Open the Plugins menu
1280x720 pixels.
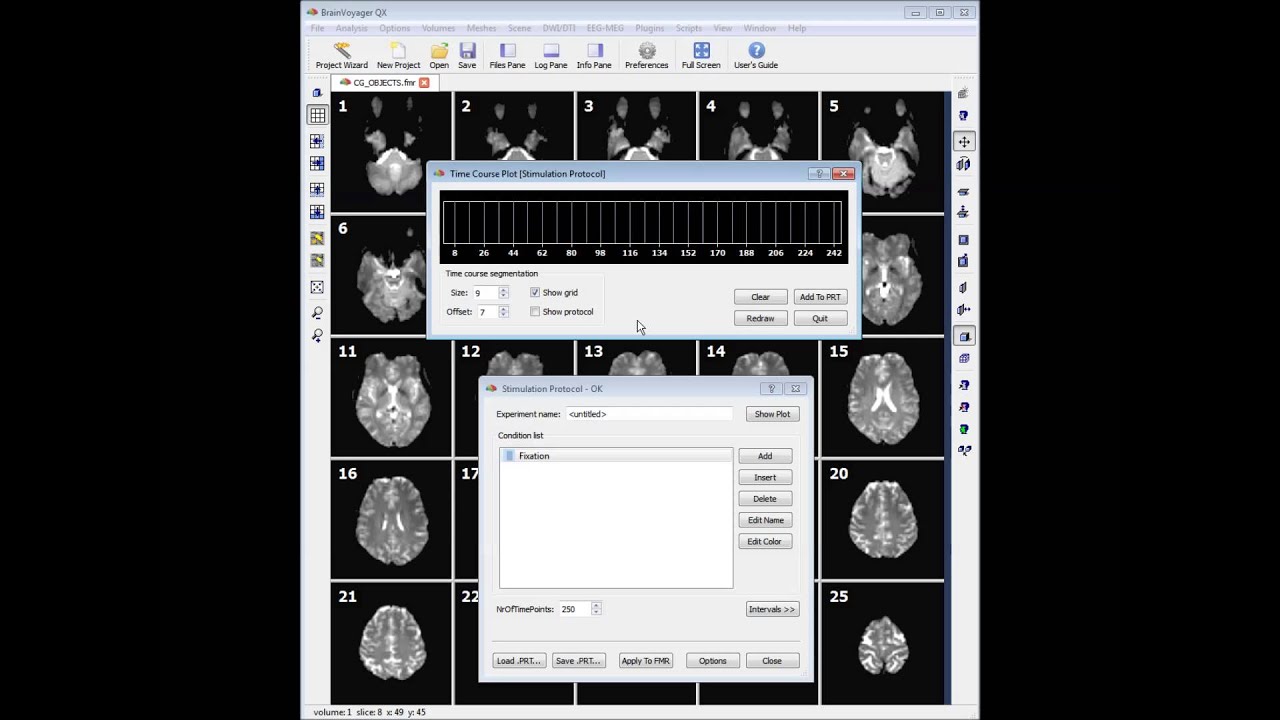coord(650,28)
